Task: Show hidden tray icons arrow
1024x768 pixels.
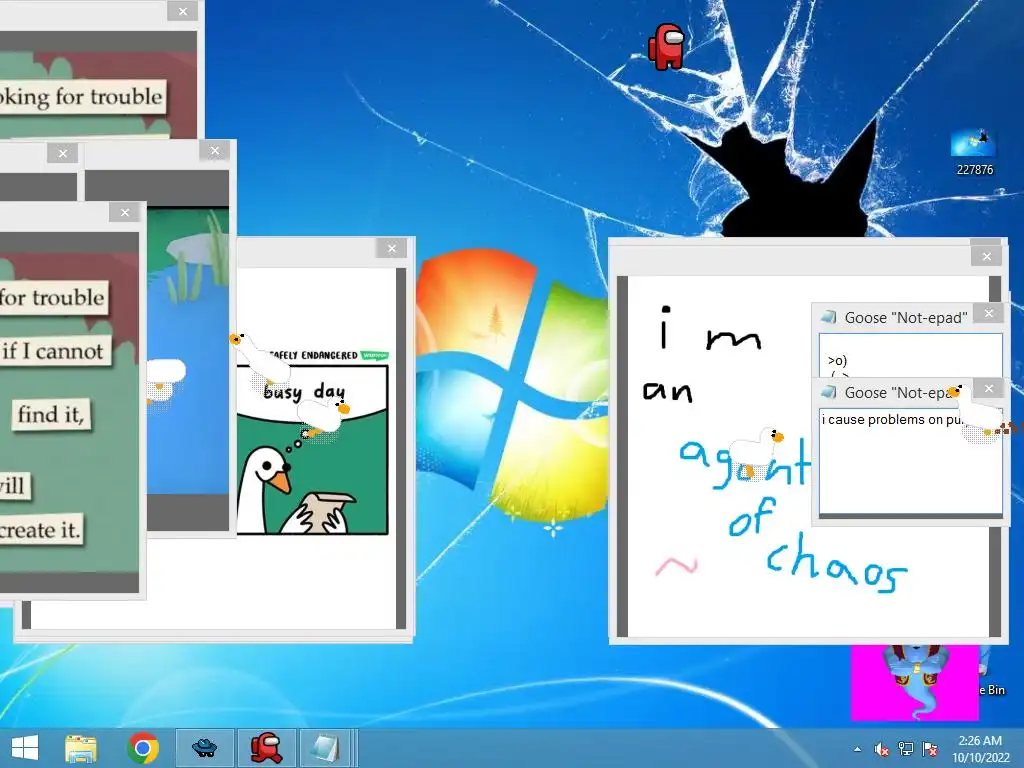Action: click(857, 750)
